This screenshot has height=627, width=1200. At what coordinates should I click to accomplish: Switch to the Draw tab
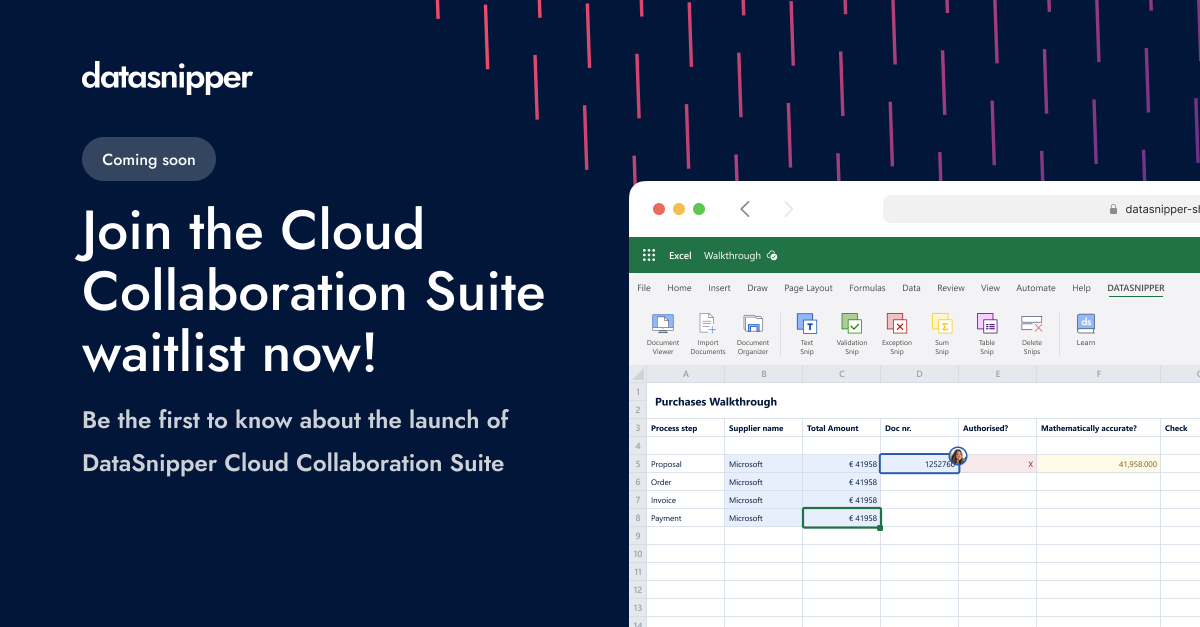point(757,288)
